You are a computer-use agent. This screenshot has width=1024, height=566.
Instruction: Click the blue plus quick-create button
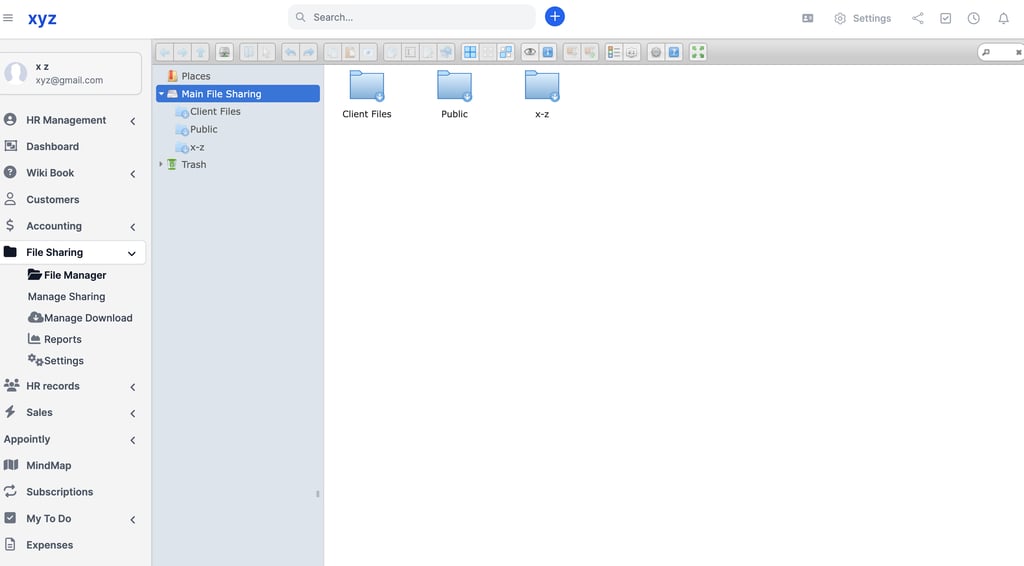pyautogui.click(x=554, y=16)
